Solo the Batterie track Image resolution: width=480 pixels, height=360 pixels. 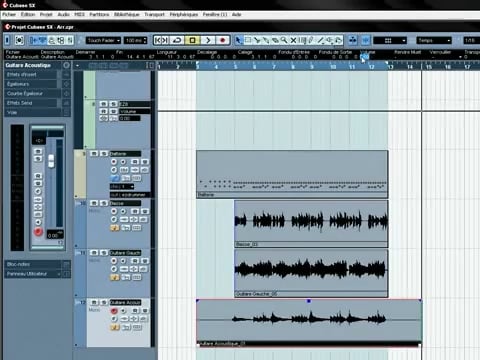[x=104, y=154]
